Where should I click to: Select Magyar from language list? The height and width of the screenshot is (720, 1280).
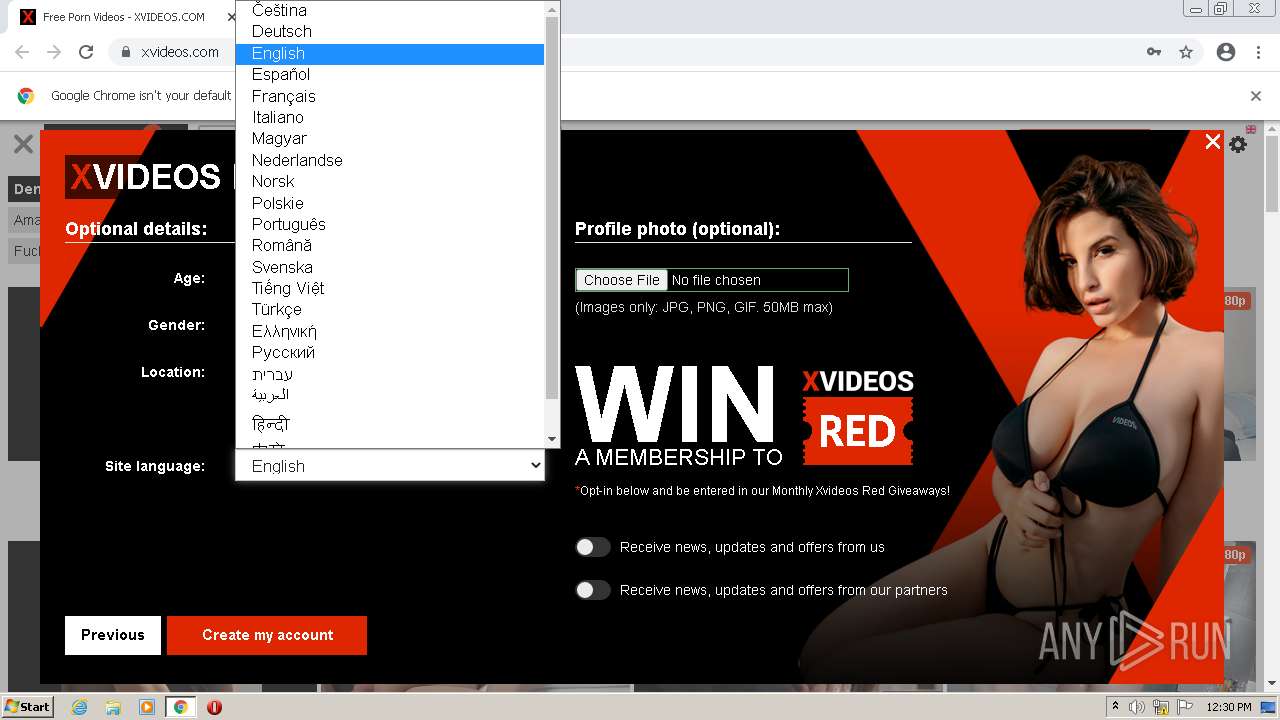point(390,139)
